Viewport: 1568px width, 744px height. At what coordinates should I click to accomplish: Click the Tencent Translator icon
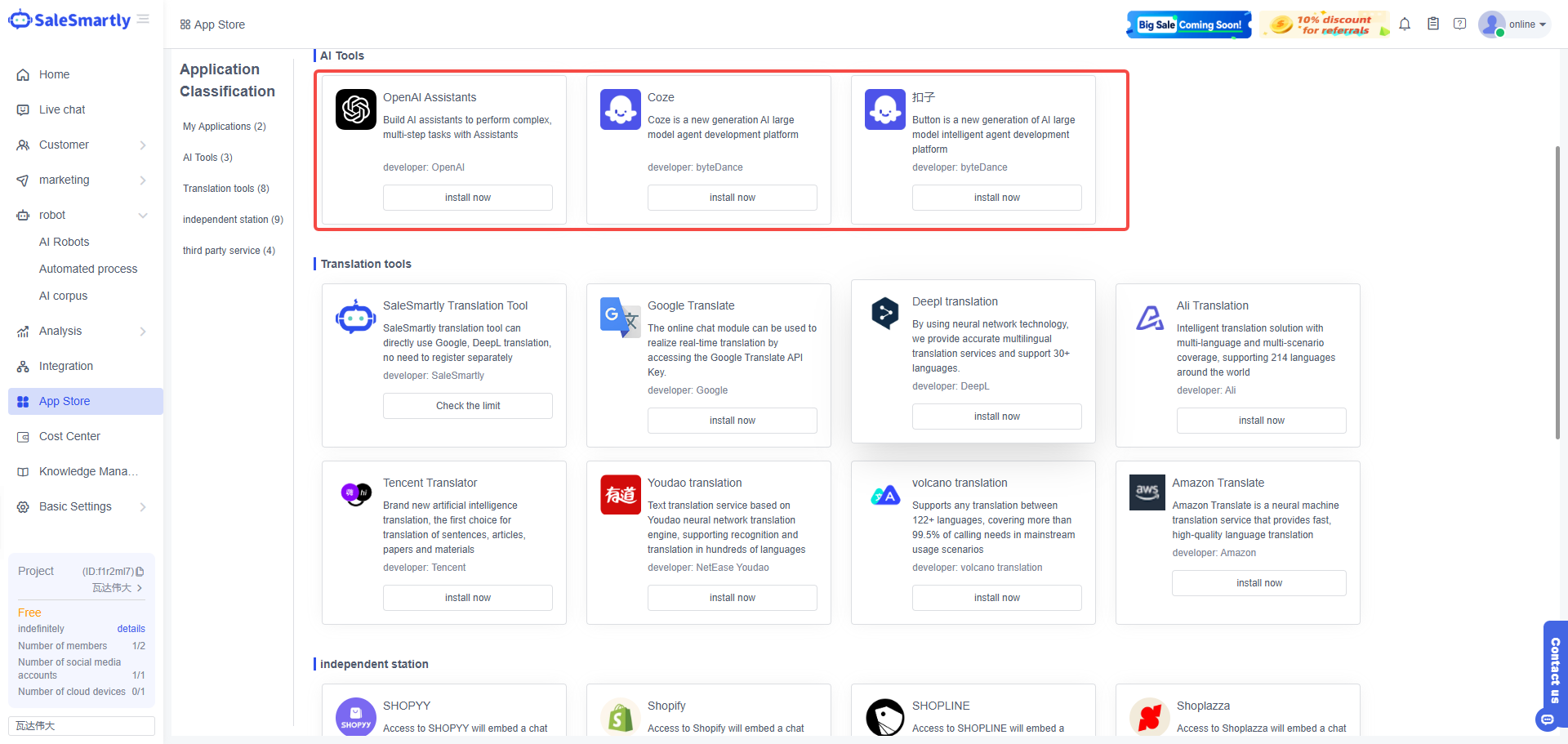point(356,494)
